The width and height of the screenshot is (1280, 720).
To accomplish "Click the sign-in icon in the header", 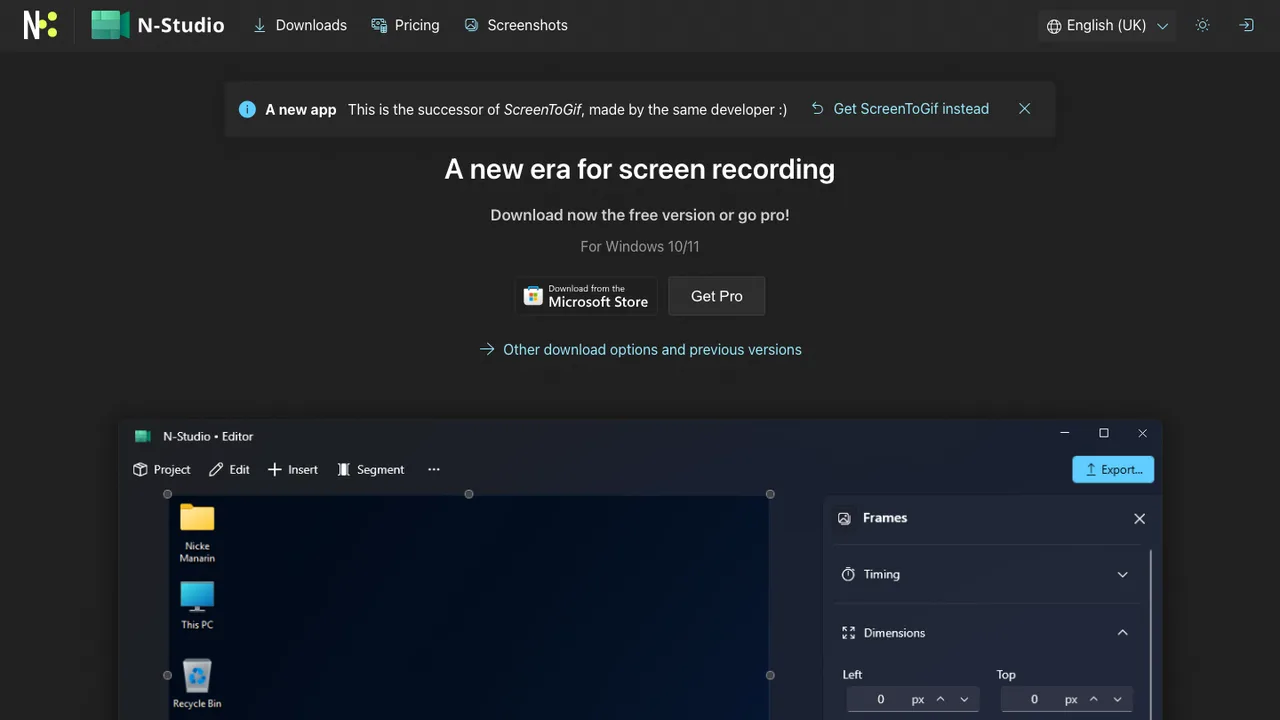I will pyautogui.click(x=1246, y=25).
